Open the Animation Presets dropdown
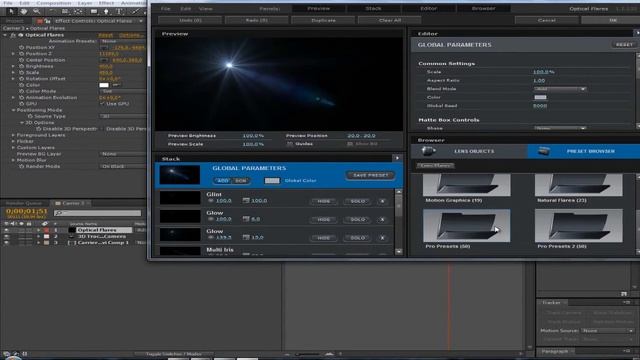 tap(122, 41)
